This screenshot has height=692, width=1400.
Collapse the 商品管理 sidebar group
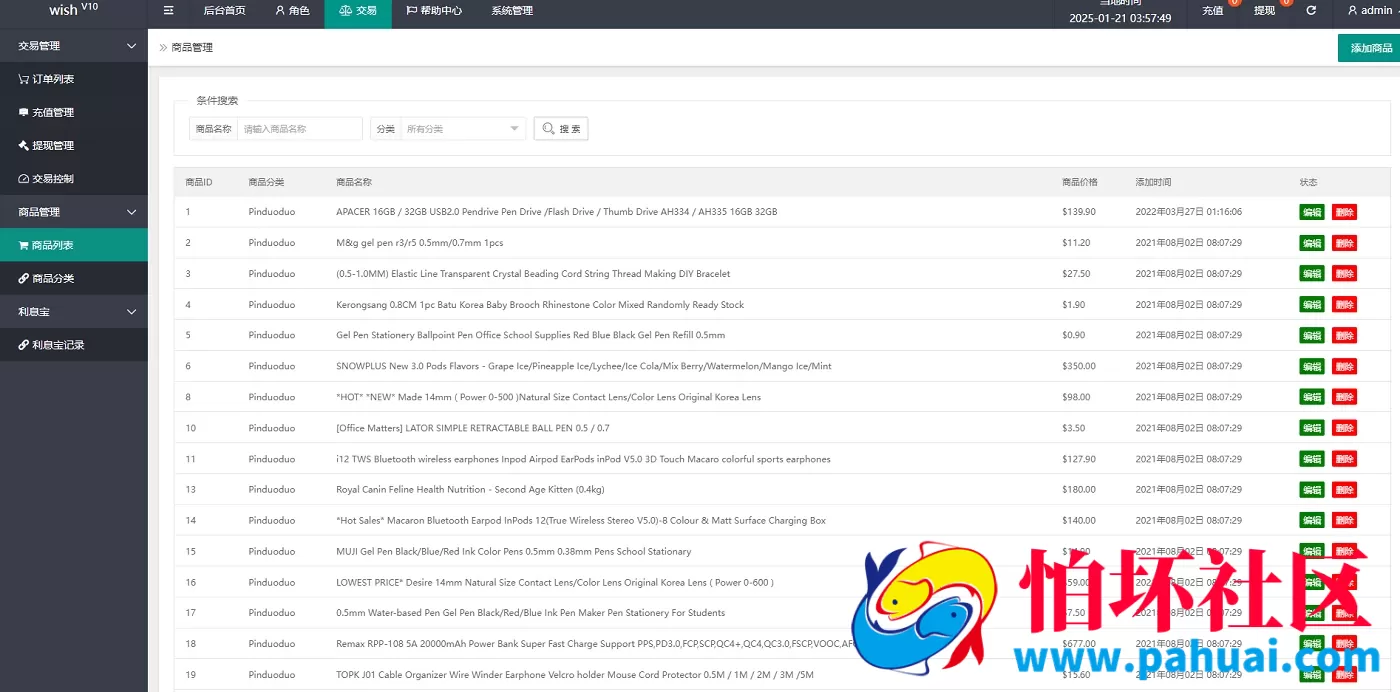[74, 212]
